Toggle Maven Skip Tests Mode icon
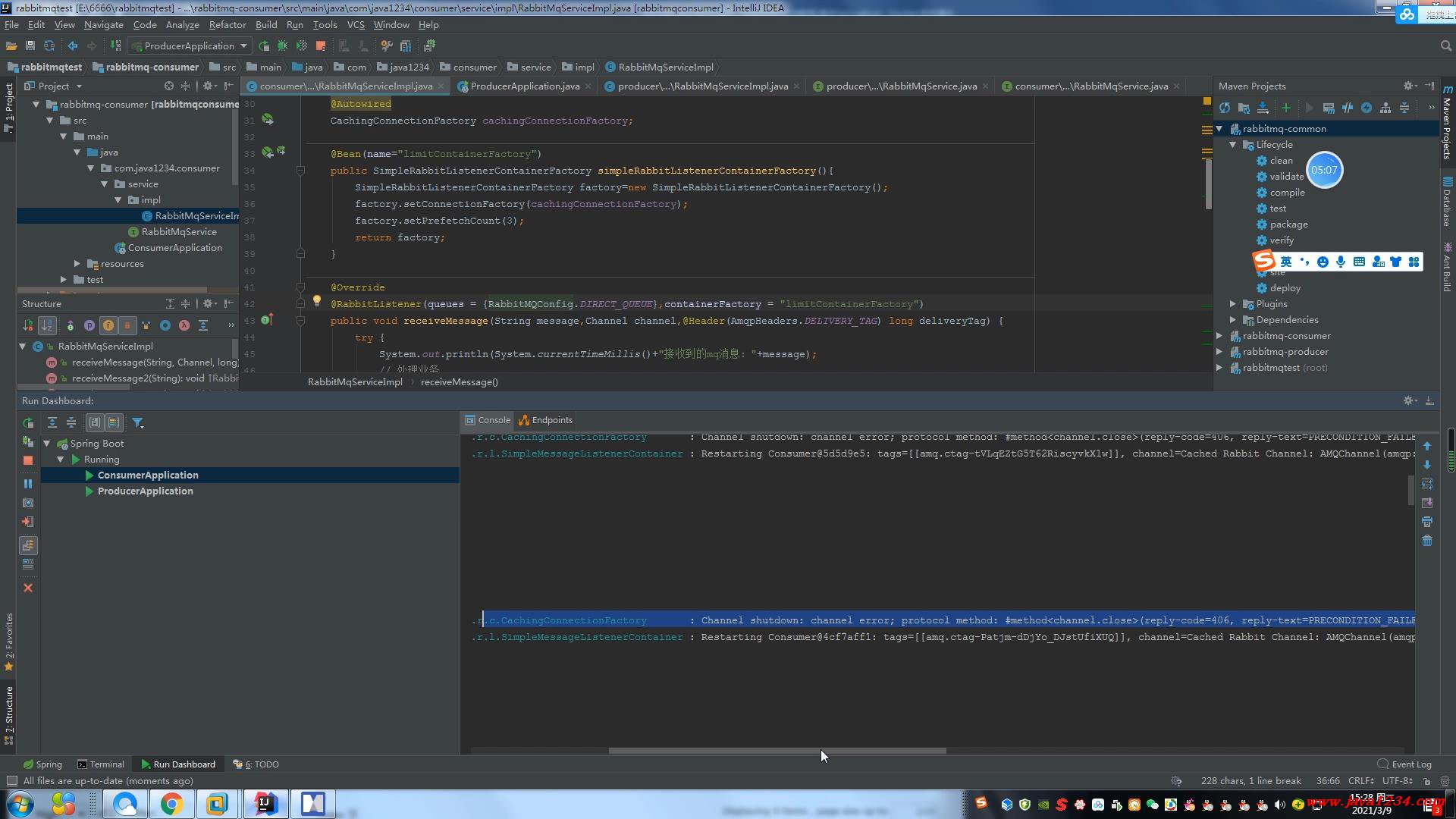This screenshot has height=819, width=1456. (1367, 108)
